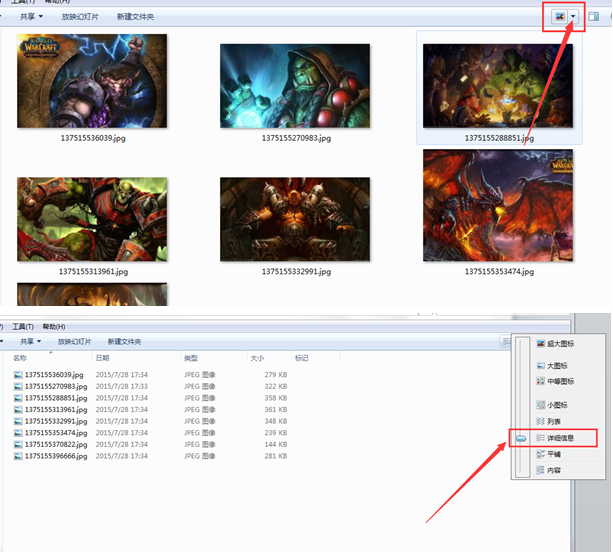Click the 281 KB size cell
Viewport: 613px width, 552px height.
[276, 456]
